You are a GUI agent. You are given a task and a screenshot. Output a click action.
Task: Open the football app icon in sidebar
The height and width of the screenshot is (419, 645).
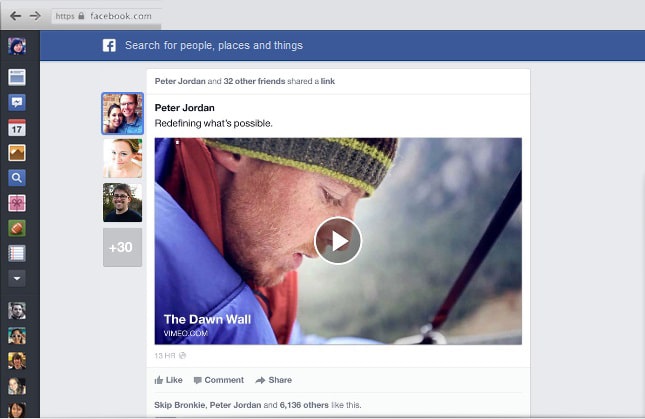(x=17, y=228)
